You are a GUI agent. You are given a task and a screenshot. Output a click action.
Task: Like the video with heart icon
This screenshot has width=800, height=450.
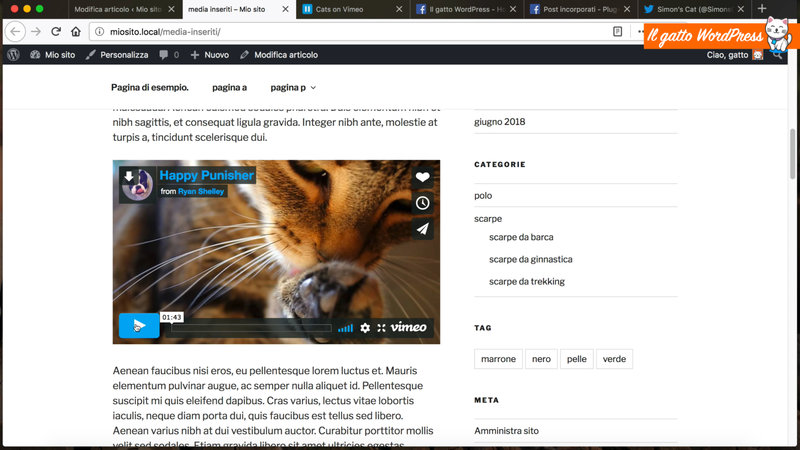coord(422,177)
